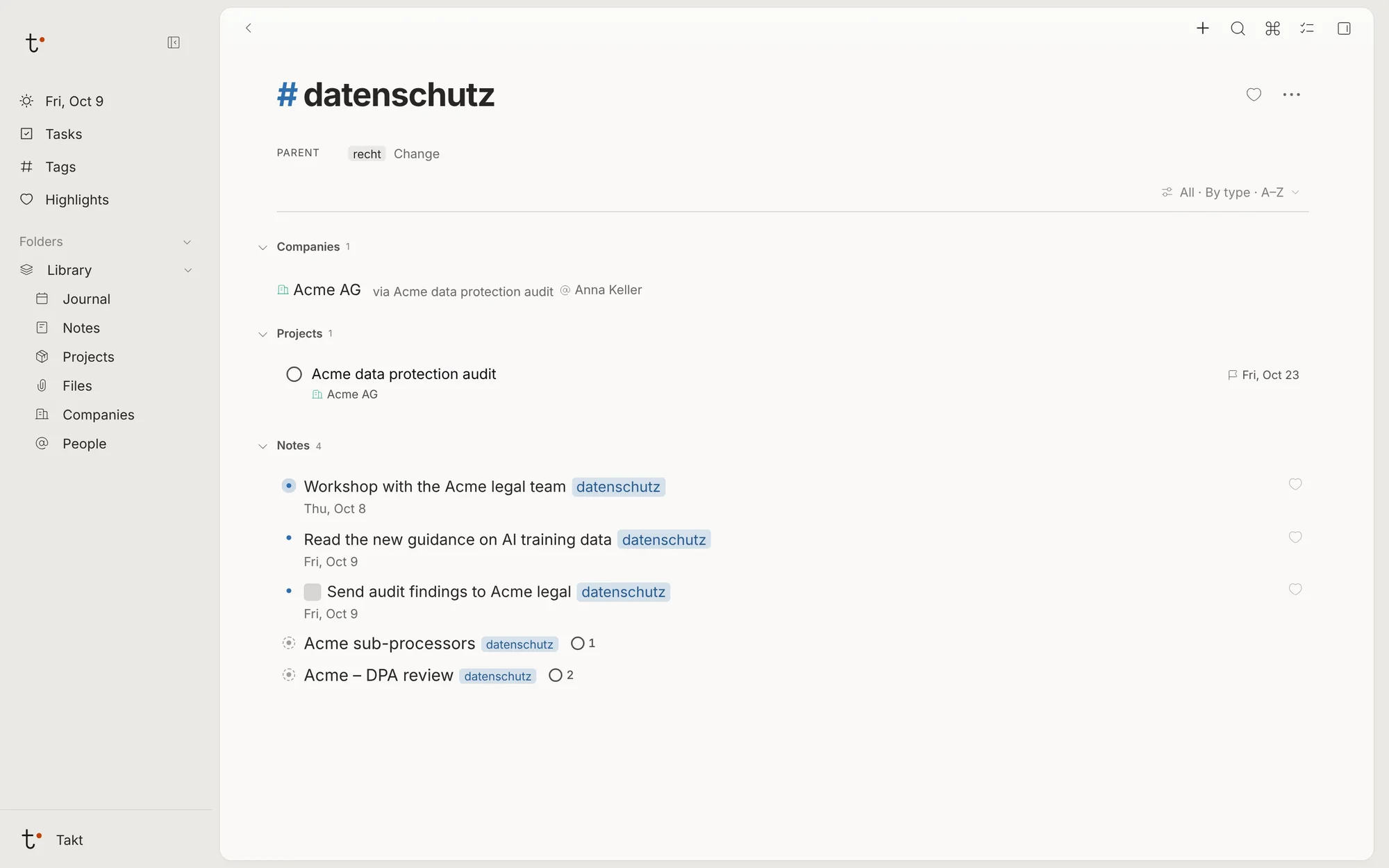Collapse the Notes group chevron
This screenshot has width=1389, height=868.
point(263,446)
